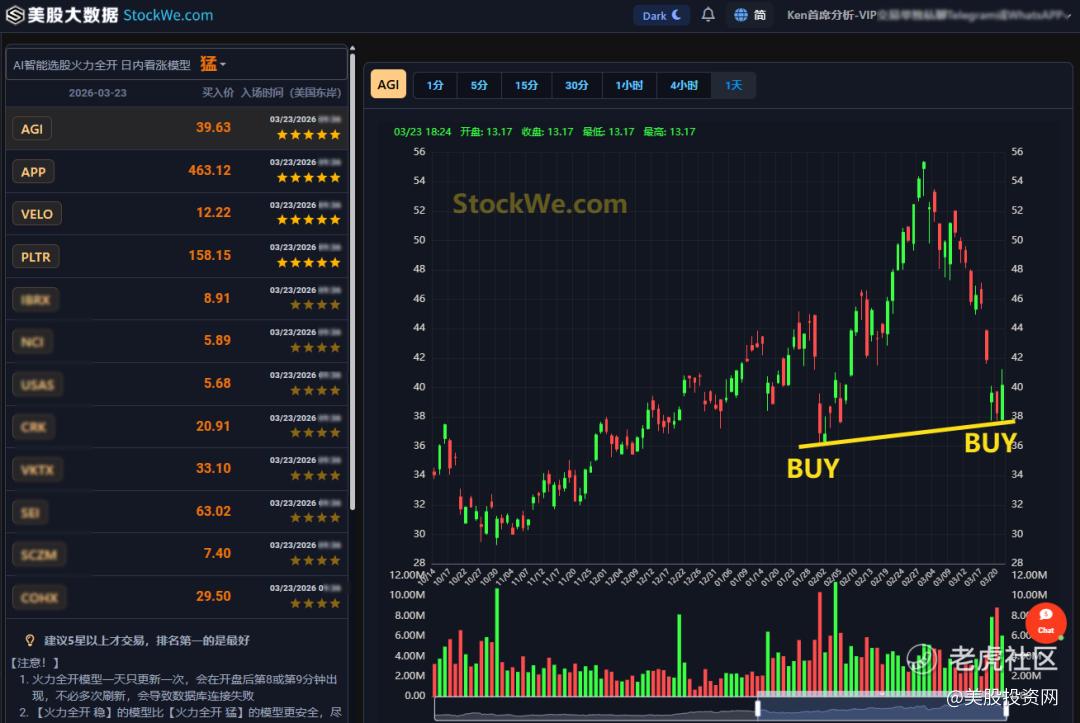The height and width of the screenshot is (723, 1080).
Task: Click the five-star rating in APP row
Action: pyautogui.click(x=309, y=178)
